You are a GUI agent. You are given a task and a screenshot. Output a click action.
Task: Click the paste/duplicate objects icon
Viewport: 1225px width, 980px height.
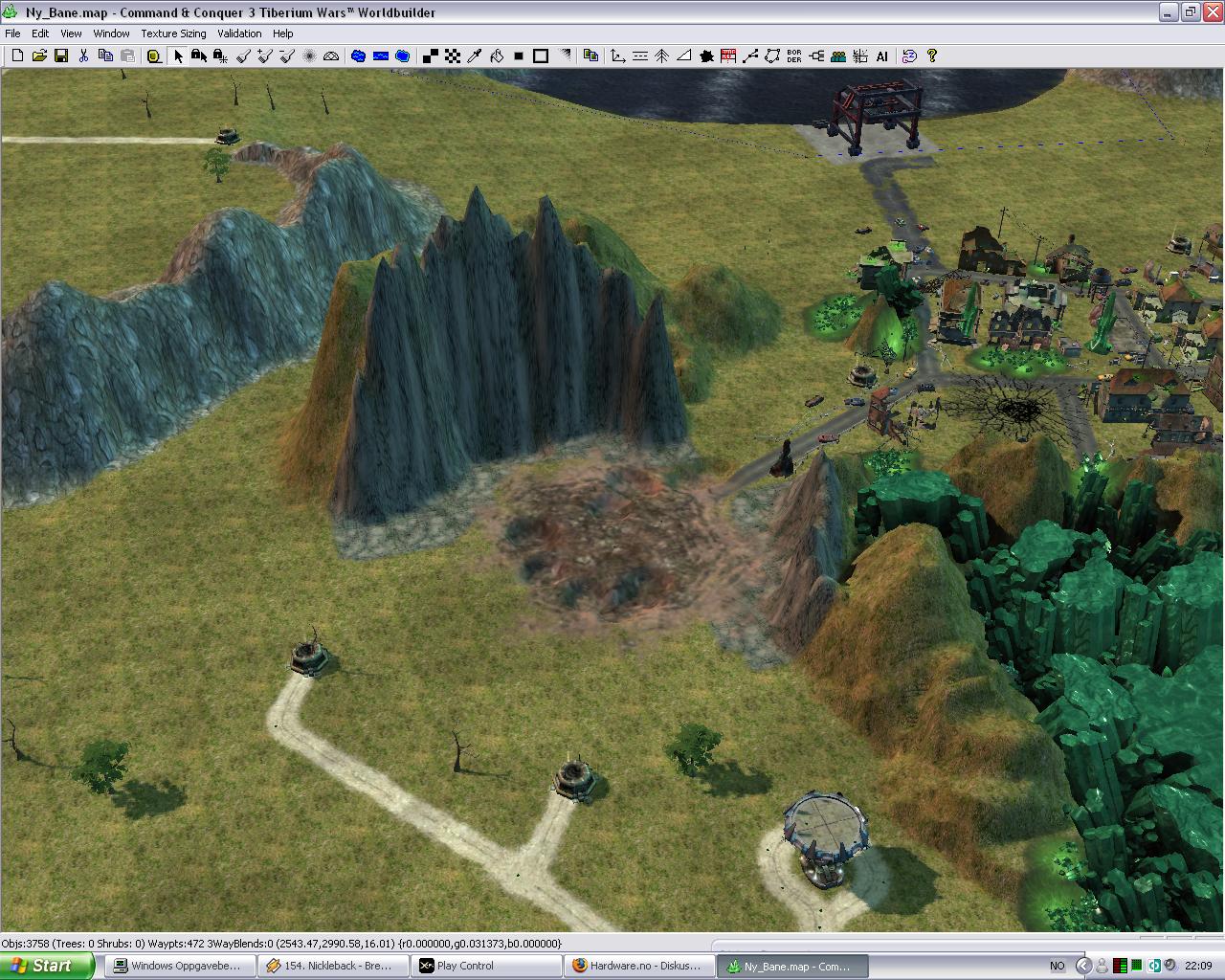(590, 56)
